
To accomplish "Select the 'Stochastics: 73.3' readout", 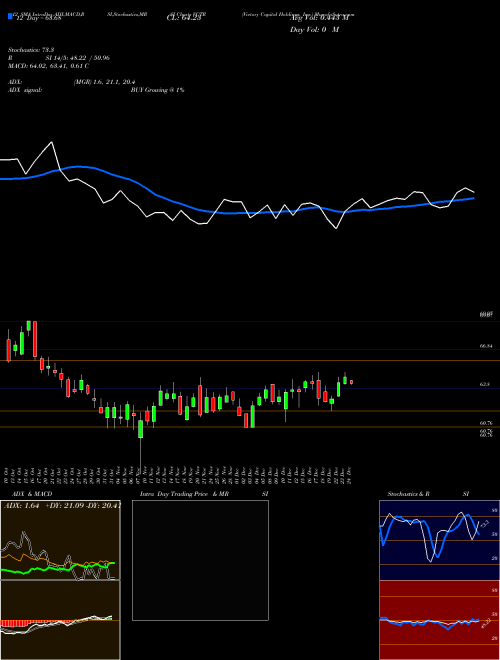I will pyautogui.click(x=30, y=50).
